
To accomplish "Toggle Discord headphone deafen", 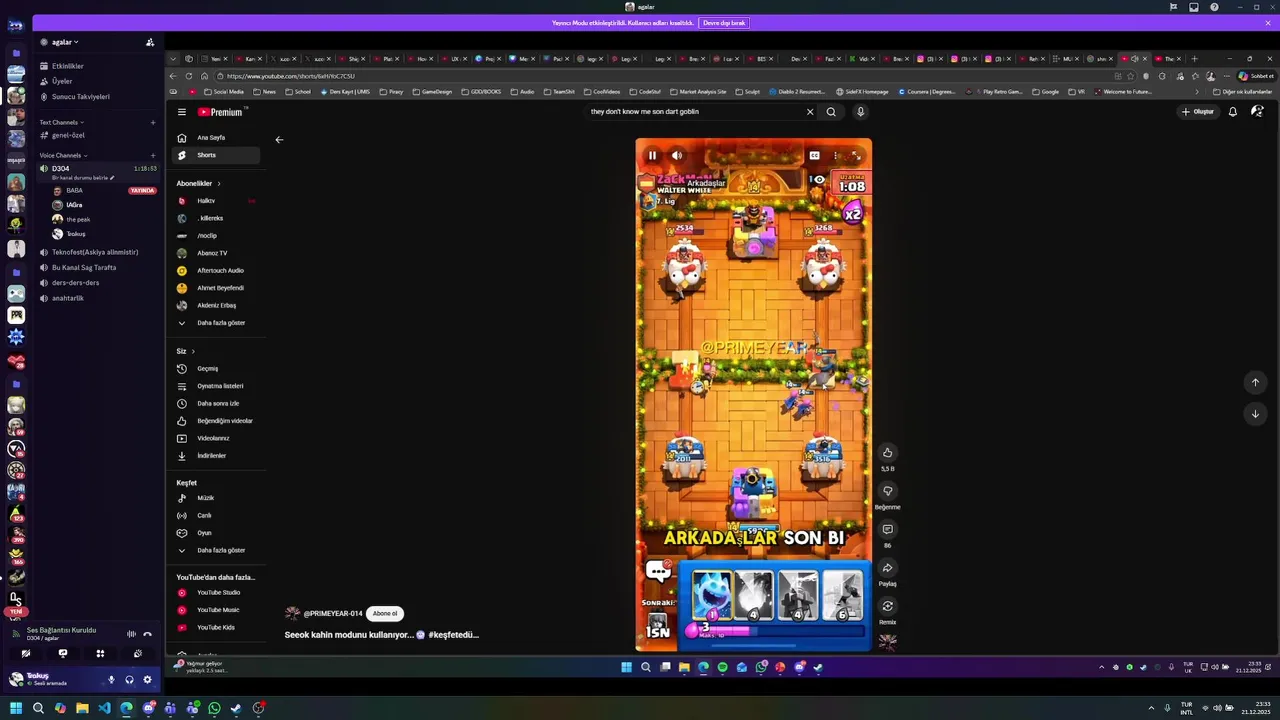I will pyautogui.click(x=129, y=680).
